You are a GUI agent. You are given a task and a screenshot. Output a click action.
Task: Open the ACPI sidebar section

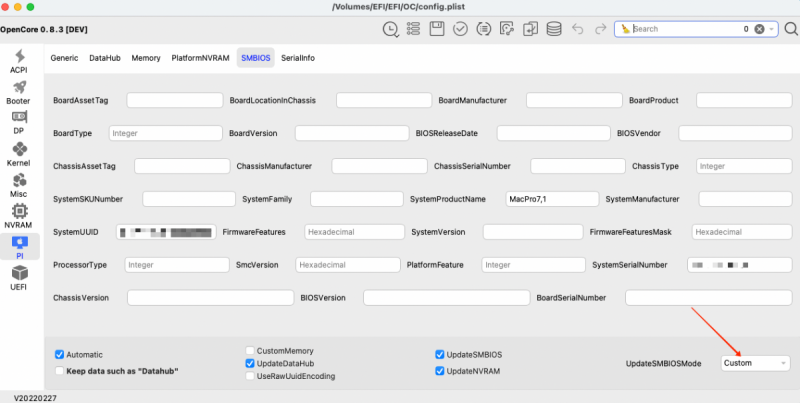19,62
